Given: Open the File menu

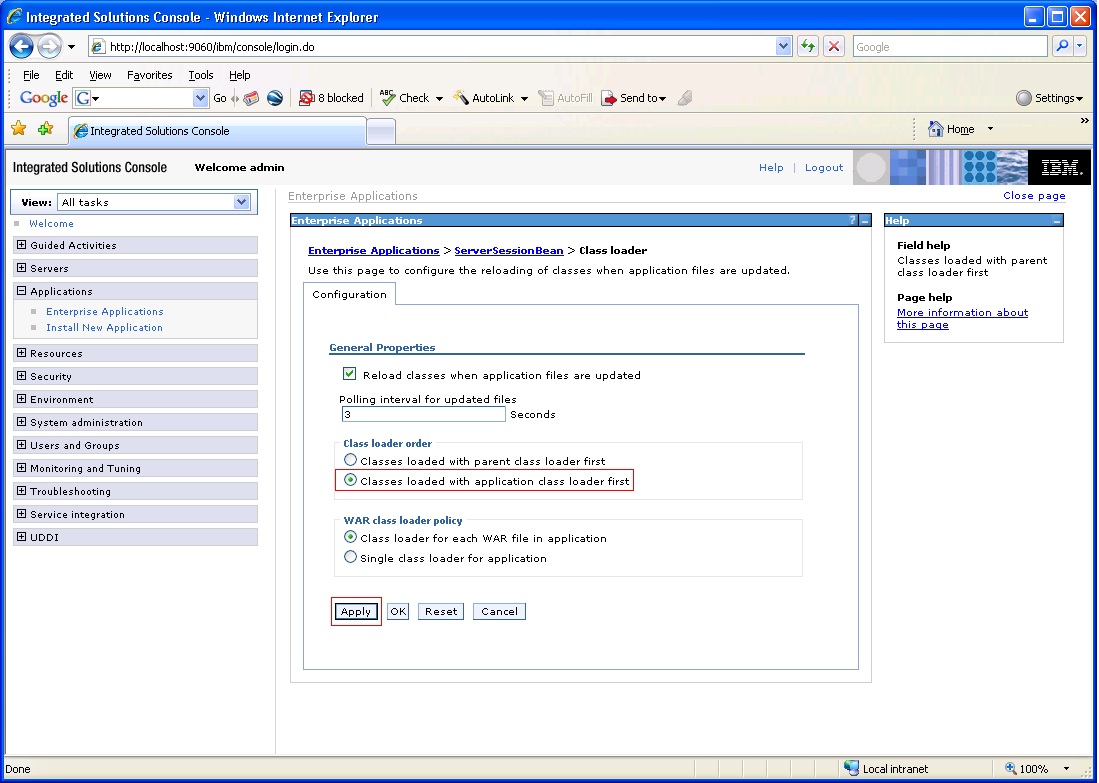Looking at the screenshot, I should point(31,75).
